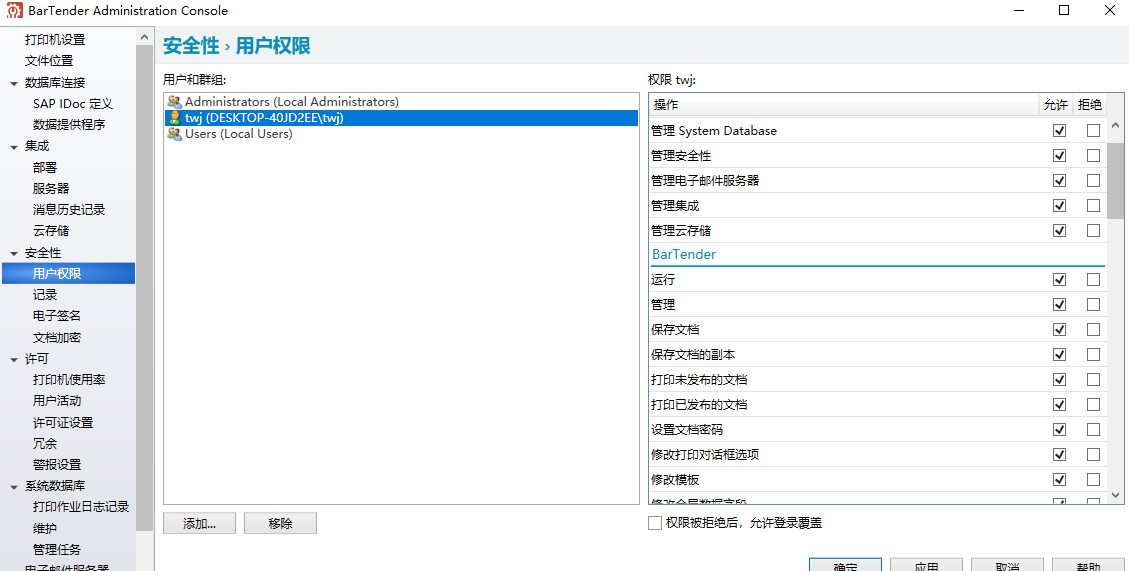
Task: Toggle allow checkbox for 打印已发布的文档
Action: point(1059,405)
